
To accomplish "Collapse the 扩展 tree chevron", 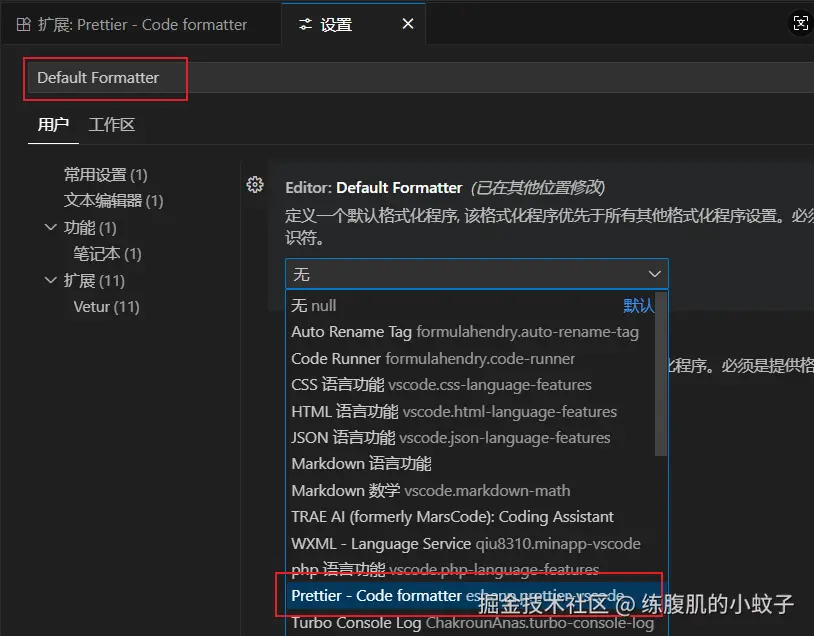I will coord(50,280).
